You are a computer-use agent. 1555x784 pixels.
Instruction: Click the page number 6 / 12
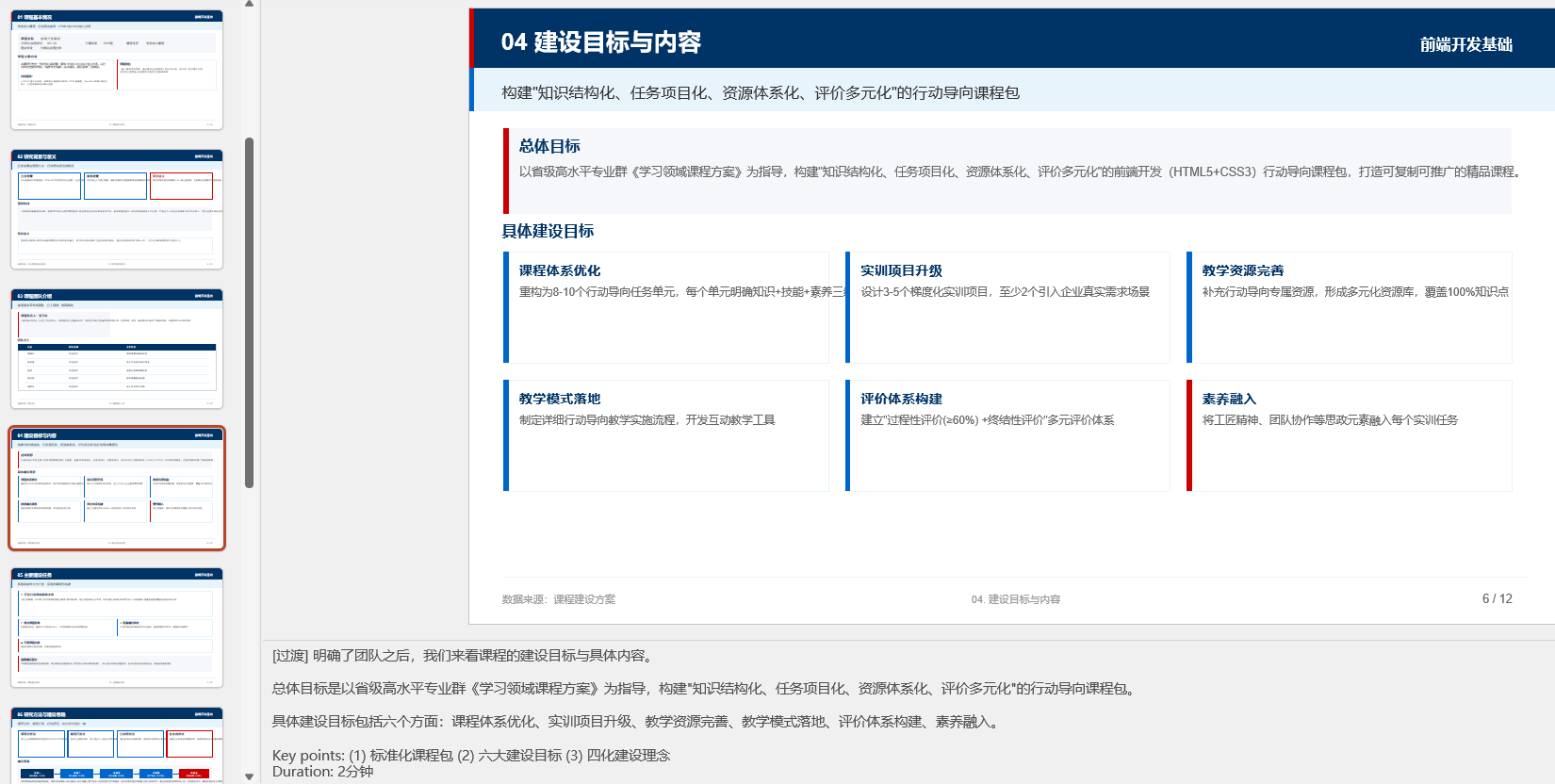(1497, 598)
